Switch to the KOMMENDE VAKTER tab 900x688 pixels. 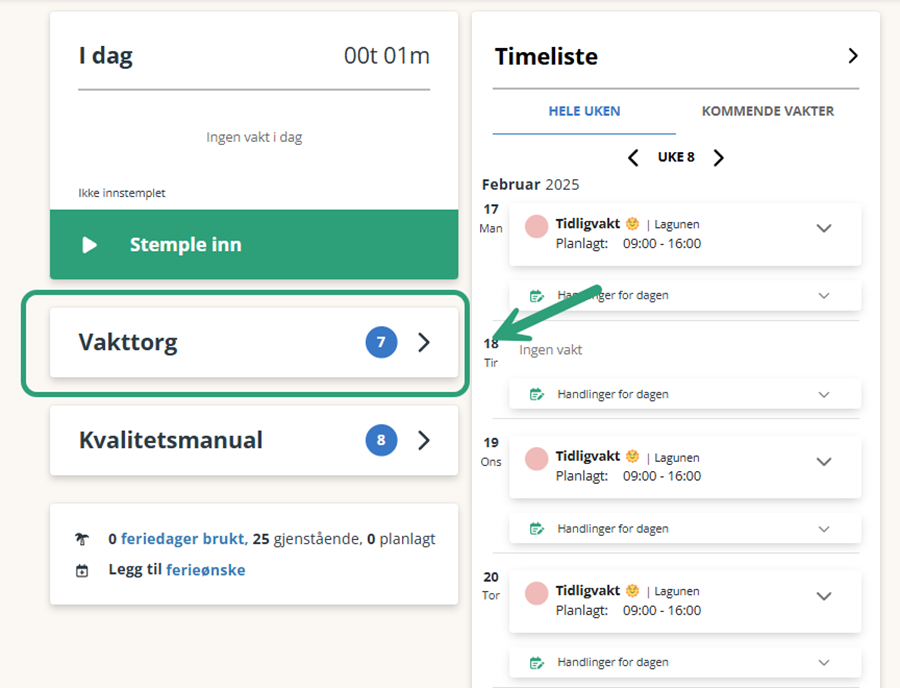(x=767, y=111)
